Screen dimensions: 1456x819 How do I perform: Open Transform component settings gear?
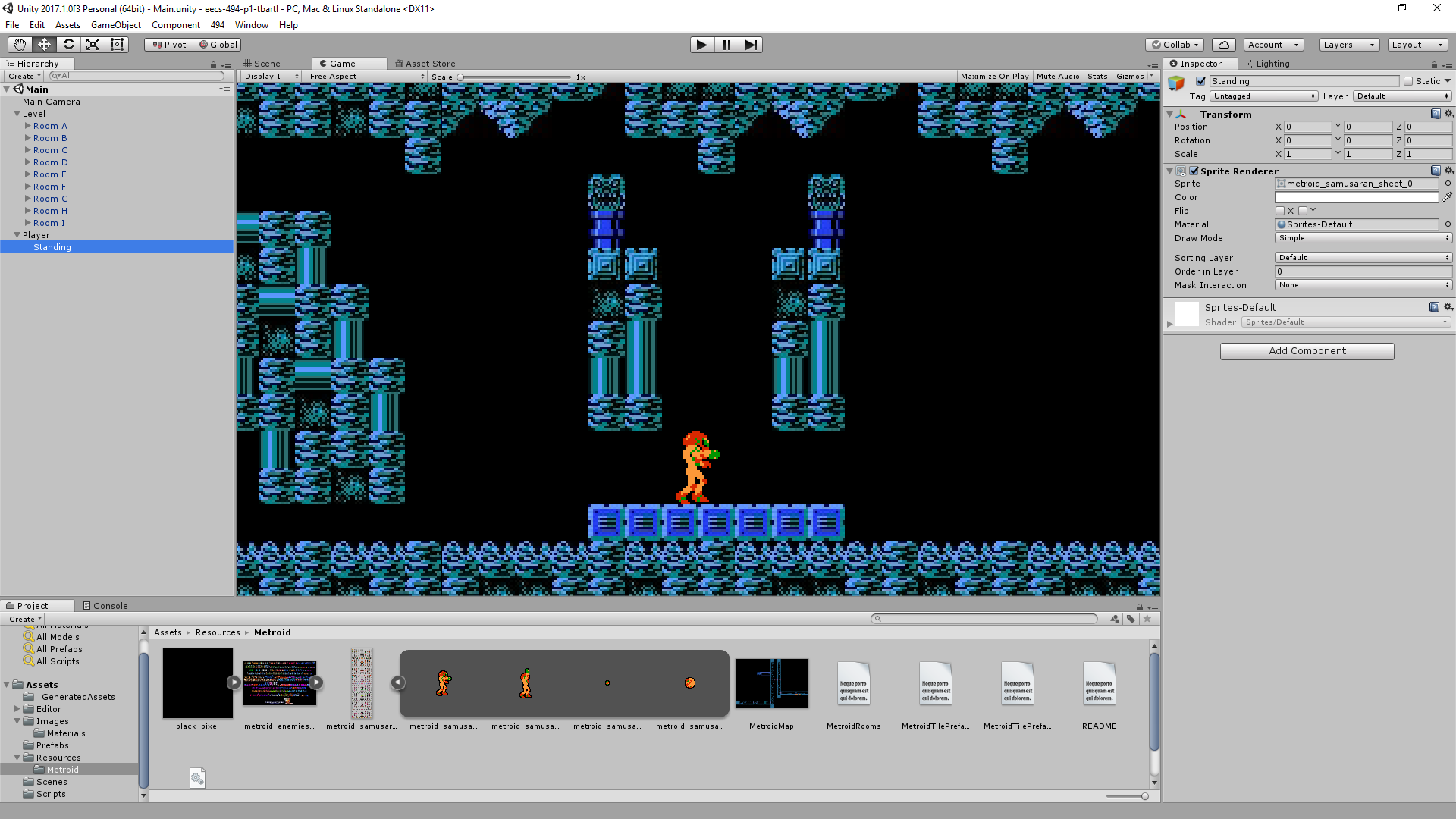1448,114
